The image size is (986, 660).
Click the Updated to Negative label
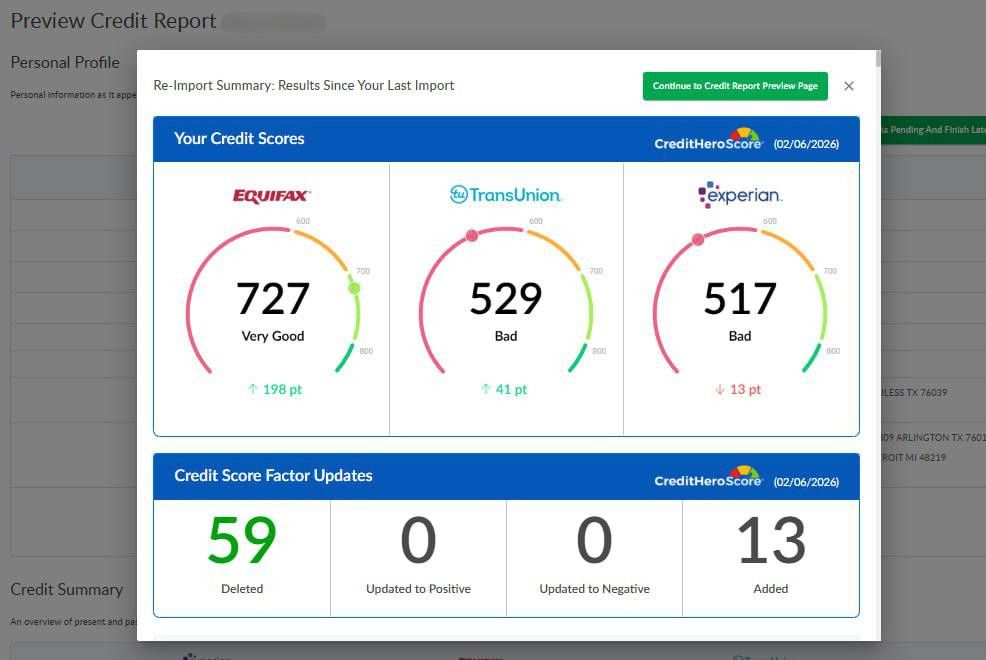(x=594, y=589)
